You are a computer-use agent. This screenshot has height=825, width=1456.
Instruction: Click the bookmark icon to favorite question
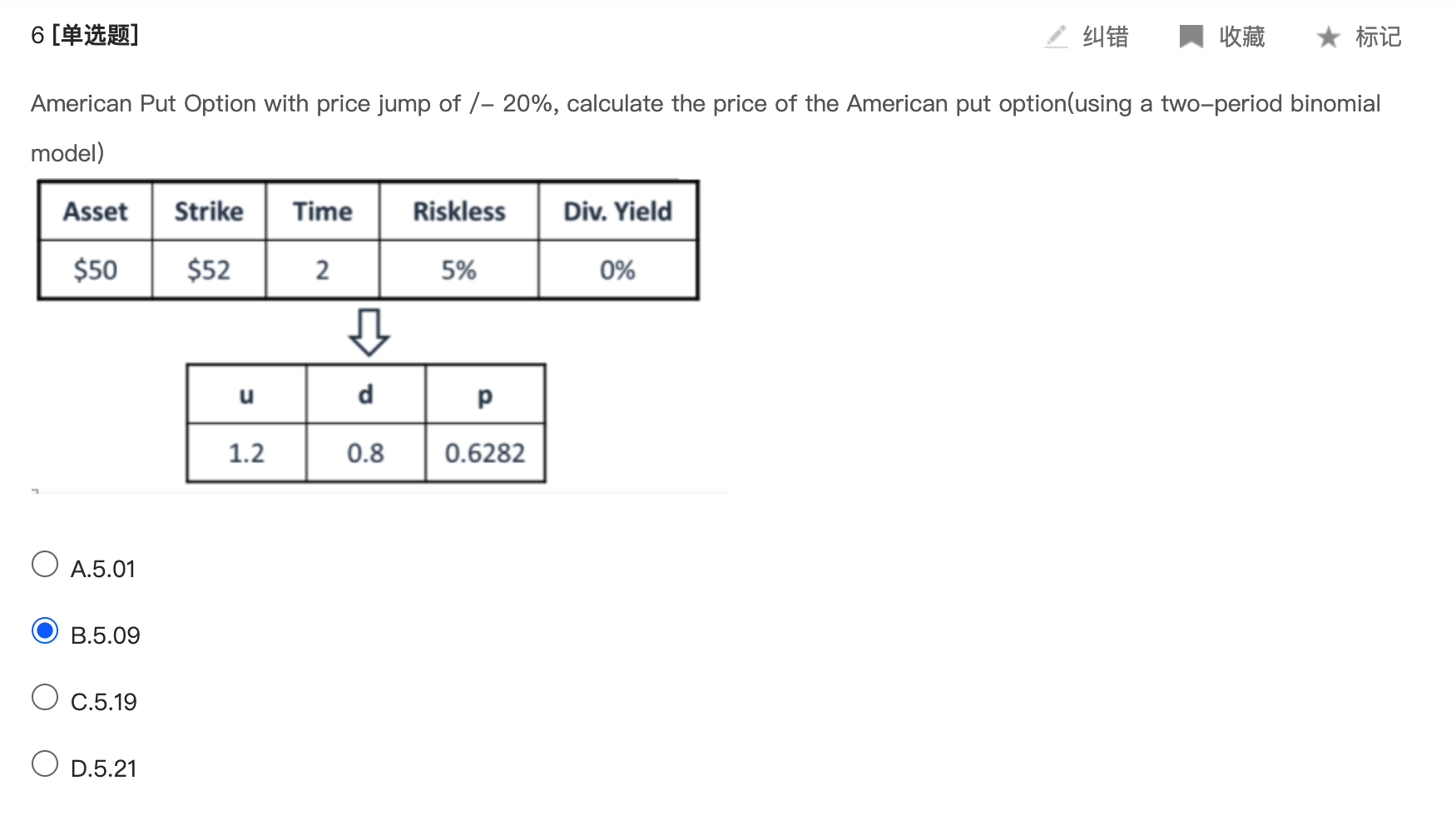point(1191,37)
